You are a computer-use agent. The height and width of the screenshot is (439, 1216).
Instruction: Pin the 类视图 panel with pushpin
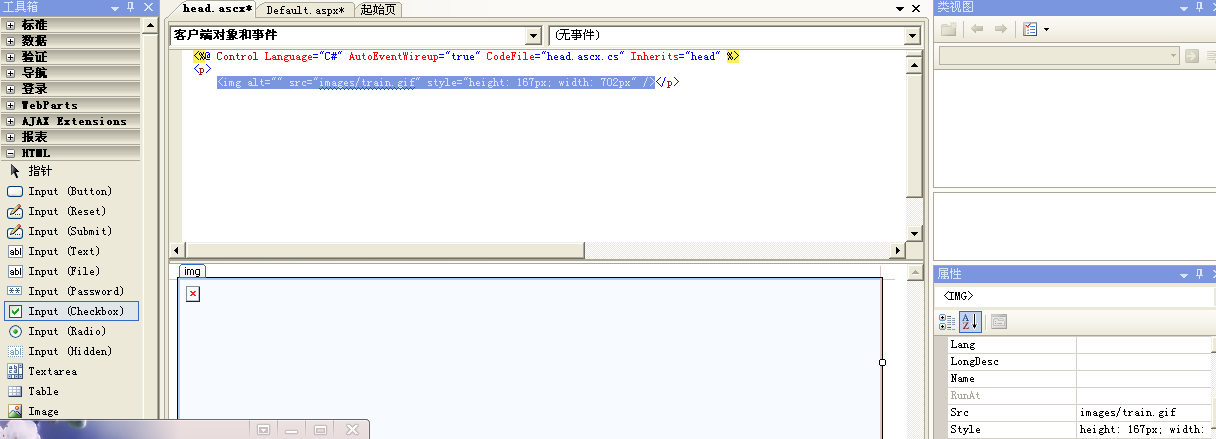click(1200, 7)
